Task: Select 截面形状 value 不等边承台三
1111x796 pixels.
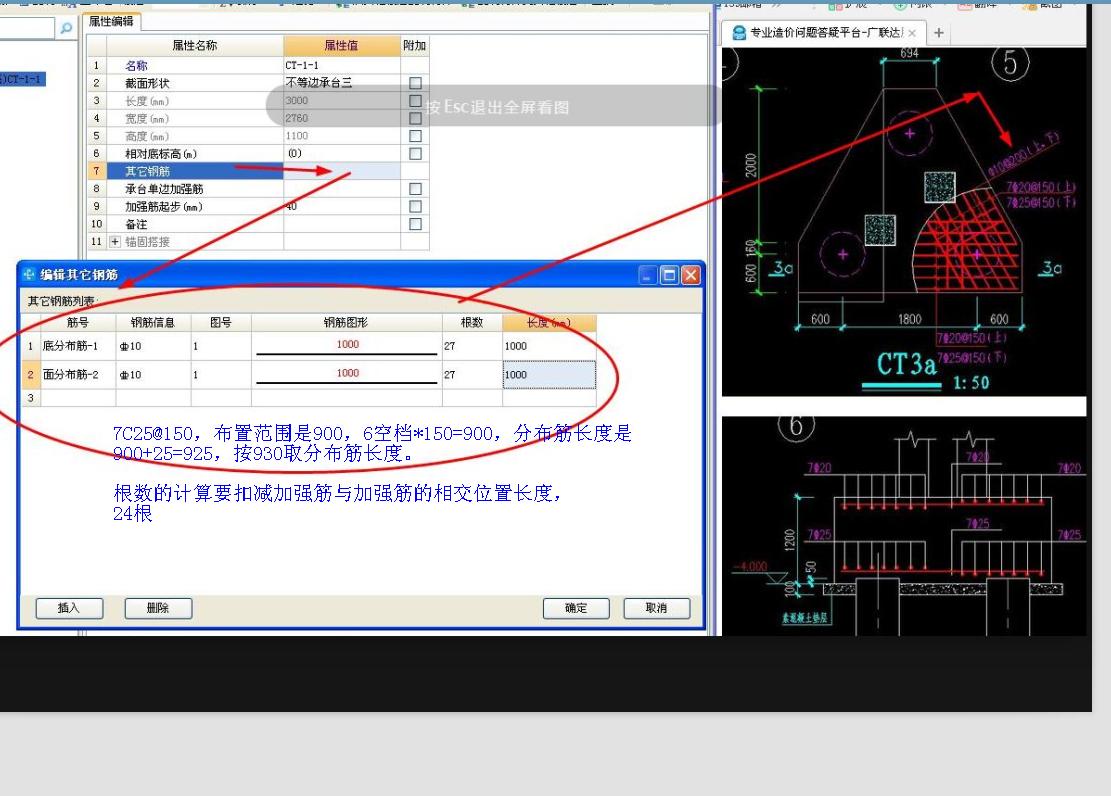Action: point(342,83)
